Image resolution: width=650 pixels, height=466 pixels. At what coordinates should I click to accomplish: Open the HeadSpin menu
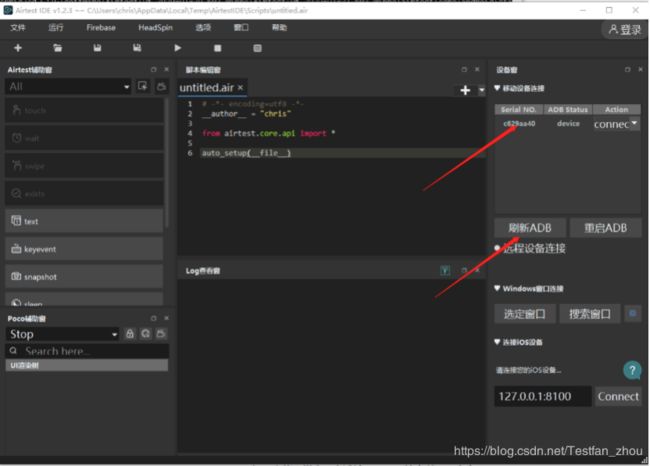[x=155, y=27]
